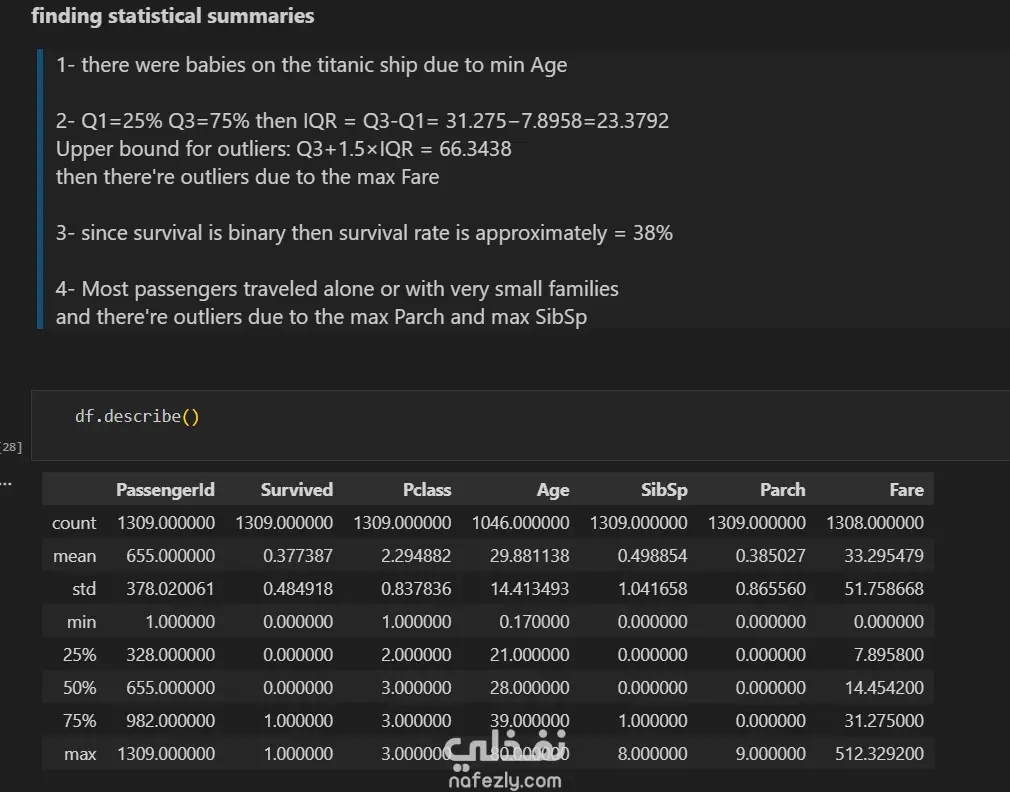Click the markdown line about babies on titanic
The image size is (1010, 792).
coord(311,66)
